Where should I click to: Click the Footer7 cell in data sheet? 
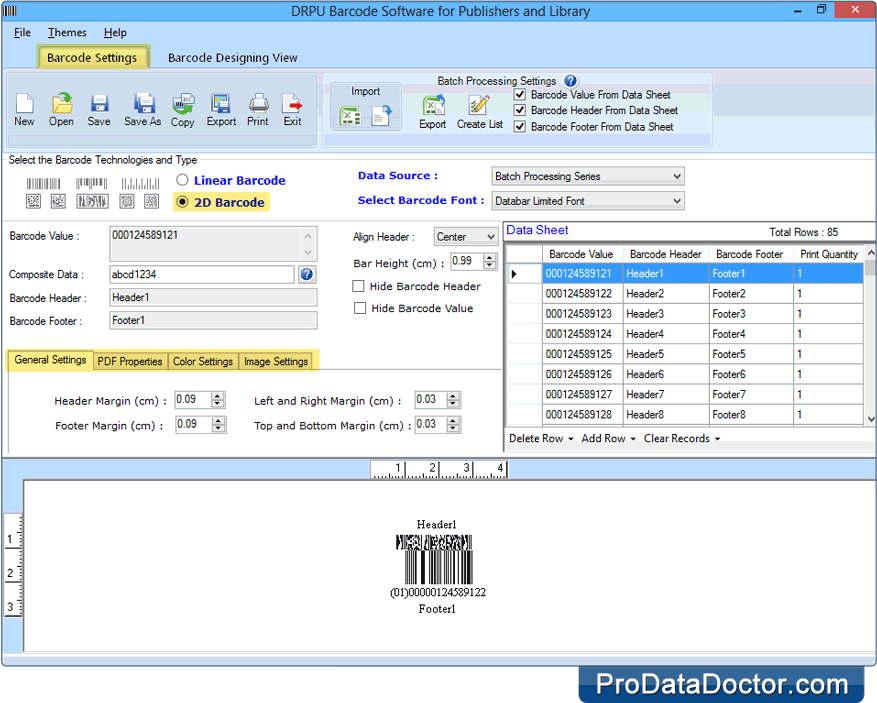point(751,394)
